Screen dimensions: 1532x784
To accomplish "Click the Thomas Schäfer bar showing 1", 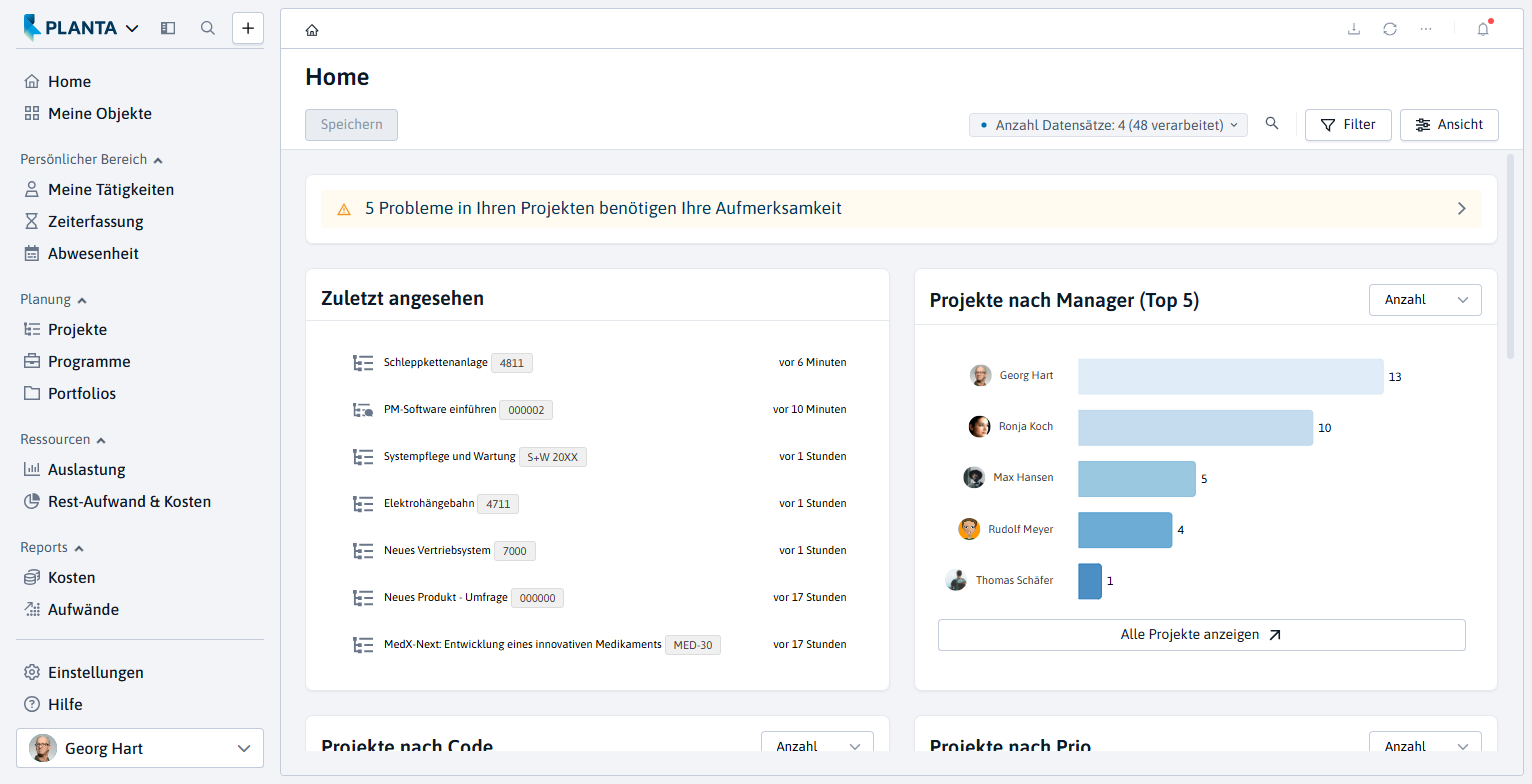I will (x=1090, y=581).
